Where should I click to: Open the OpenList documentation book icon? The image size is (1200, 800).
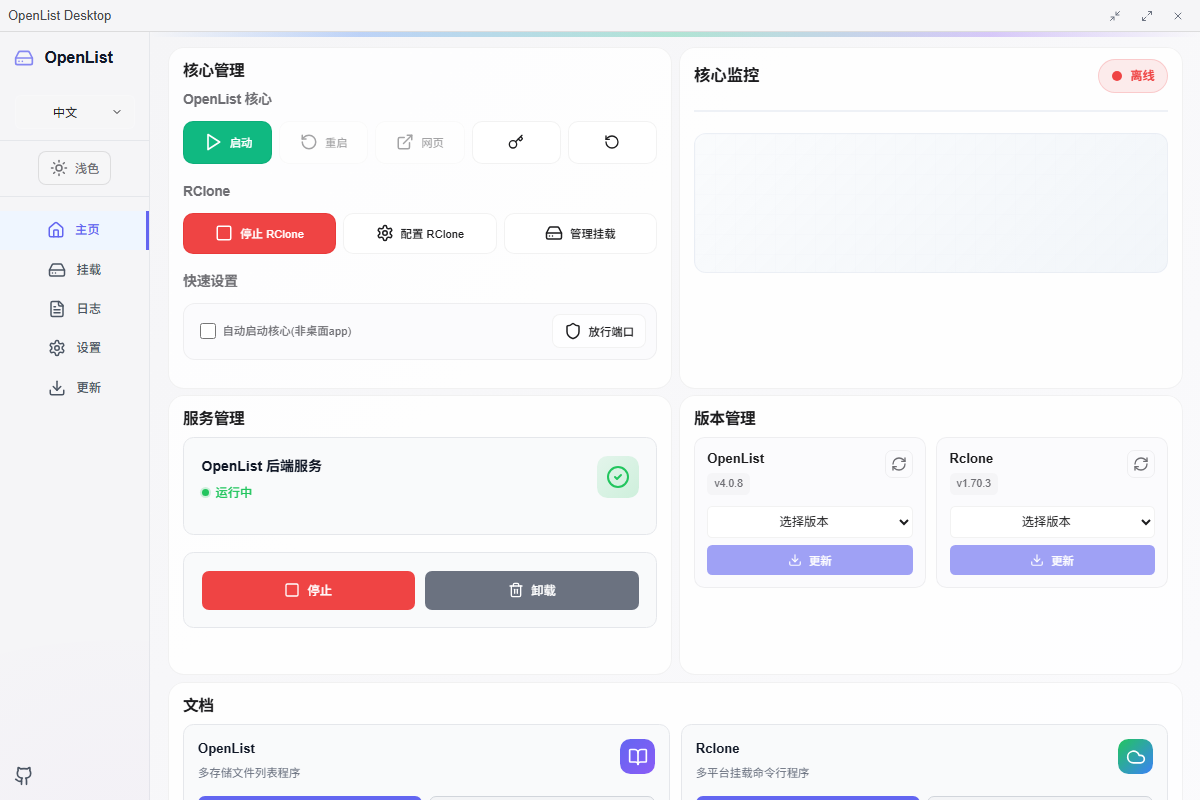637,757
